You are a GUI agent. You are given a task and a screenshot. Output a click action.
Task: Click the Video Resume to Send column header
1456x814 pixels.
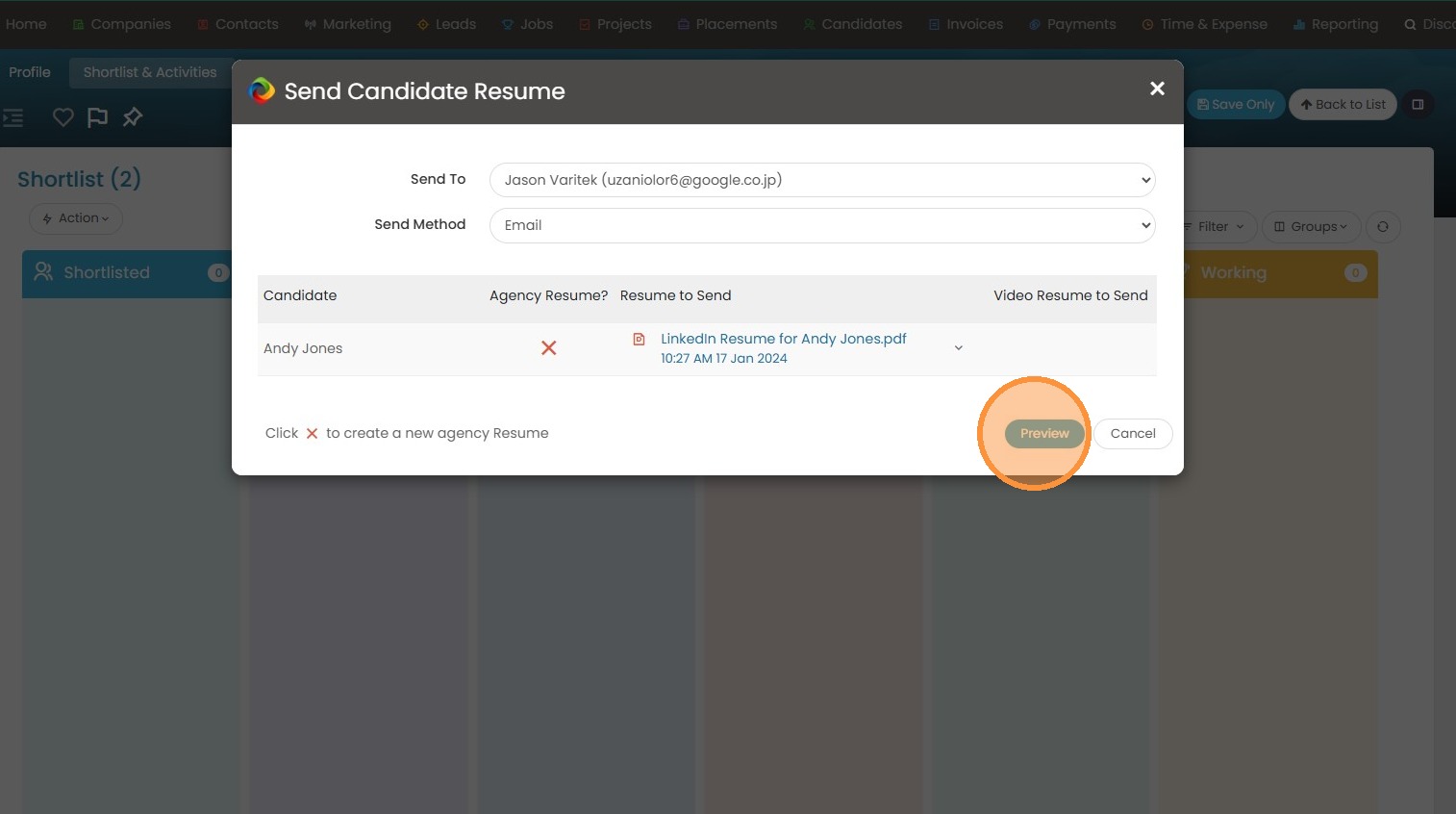[x=1070, y=295]
